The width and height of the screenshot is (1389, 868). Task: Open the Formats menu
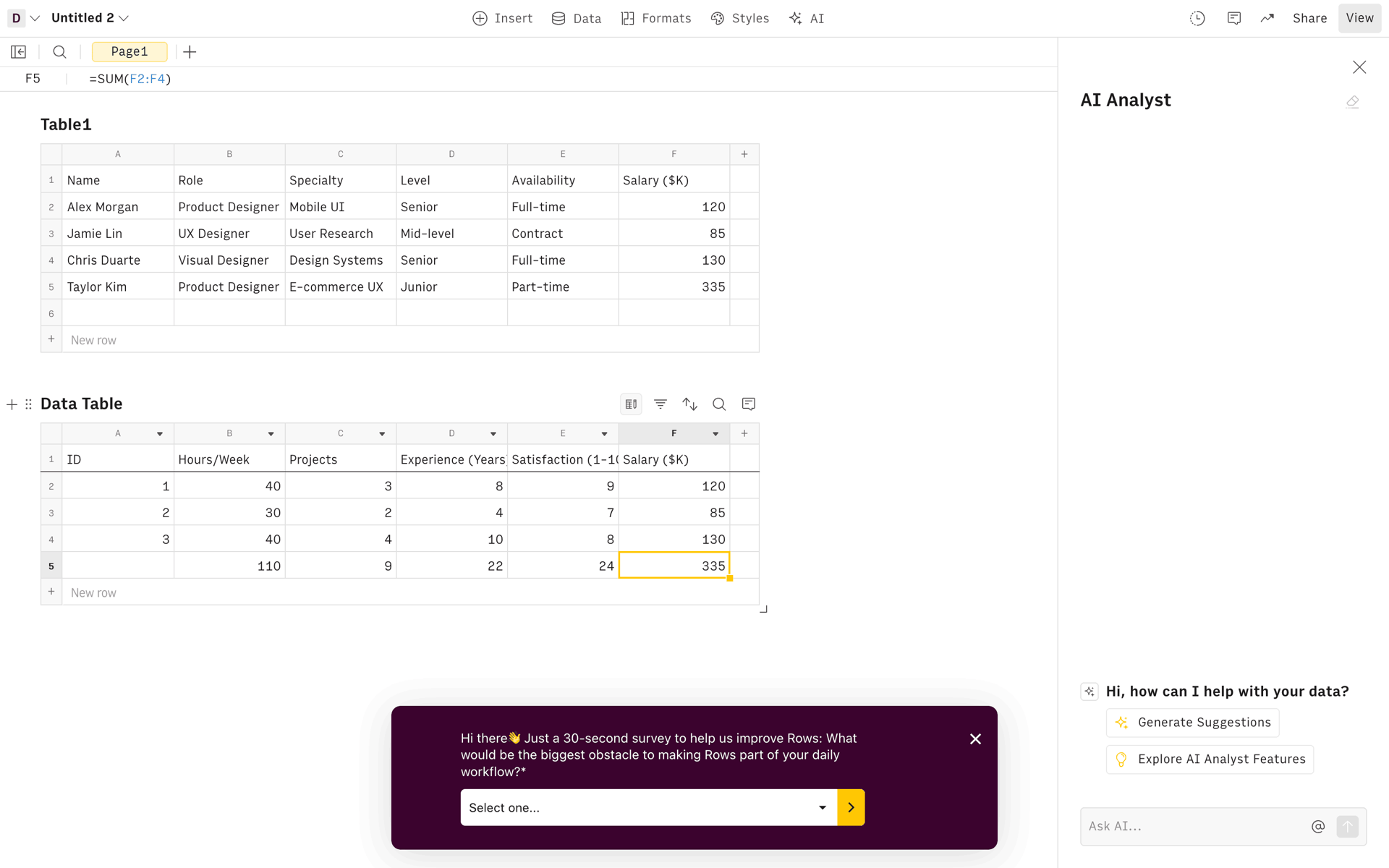(656, 18)
